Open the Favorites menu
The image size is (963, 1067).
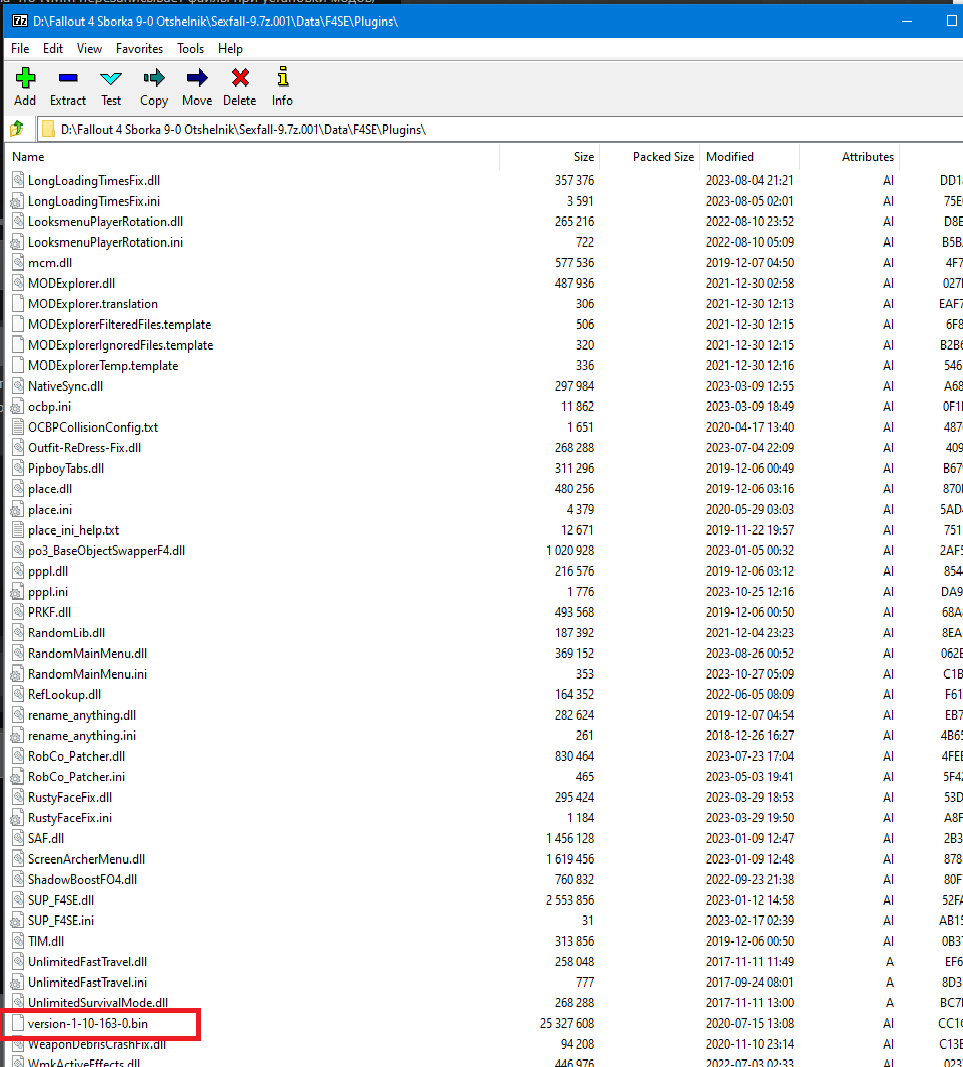(x=139, y=48)
